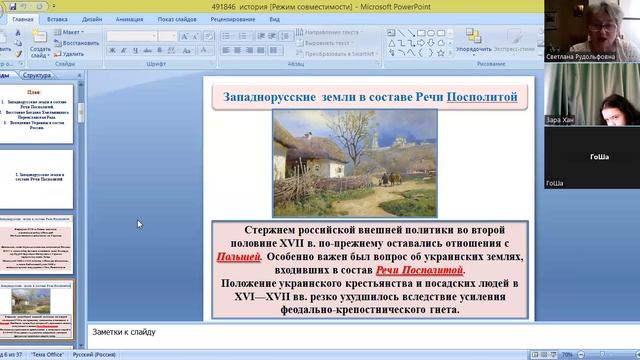The image size is (640, 360).
Task: Open the Дизайн ribbon tab
Action: tap(92, 19)
